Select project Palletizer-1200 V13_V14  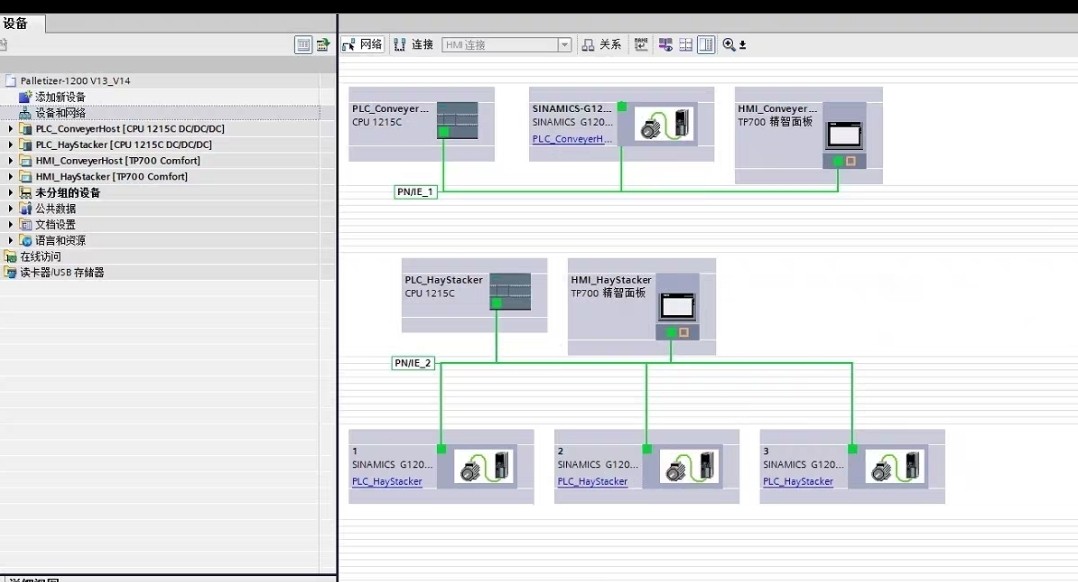click(75, 80)
